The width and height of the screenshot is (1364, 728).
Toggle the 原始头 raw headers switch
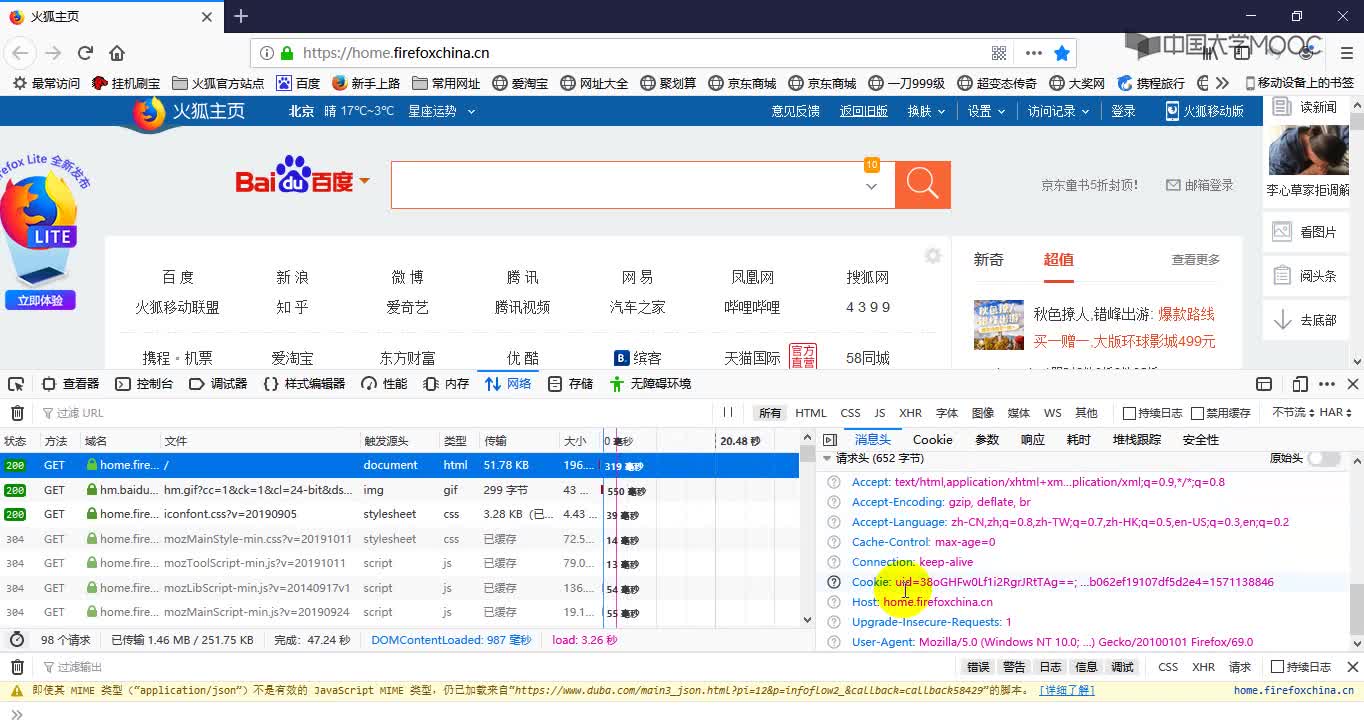(1324, 458)
